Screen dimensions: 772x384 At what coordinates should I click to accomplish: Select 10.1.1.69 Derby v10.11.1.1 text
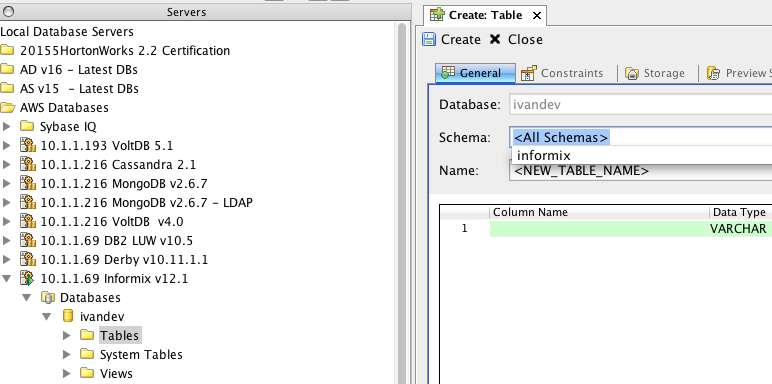click(x=124, y=259)
